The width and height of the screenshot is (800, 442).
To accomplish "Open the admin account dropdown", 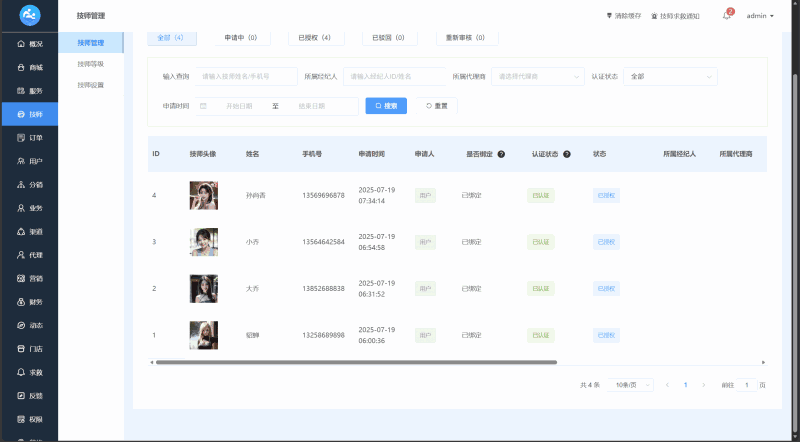I will click(x=760, y=16).
